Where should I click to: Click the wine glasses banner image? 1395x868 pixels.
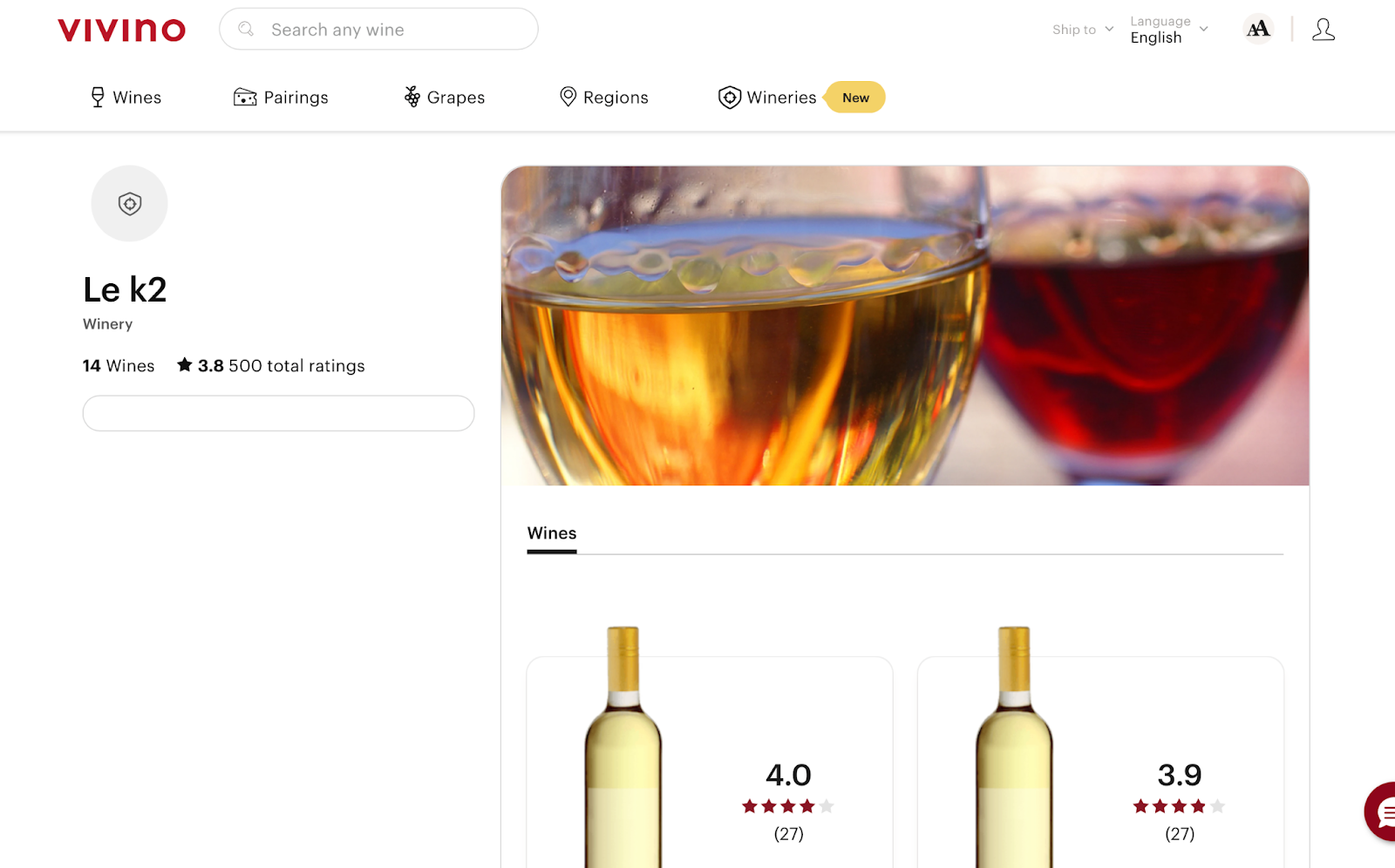pyautogui.click(x=904, y=325)
